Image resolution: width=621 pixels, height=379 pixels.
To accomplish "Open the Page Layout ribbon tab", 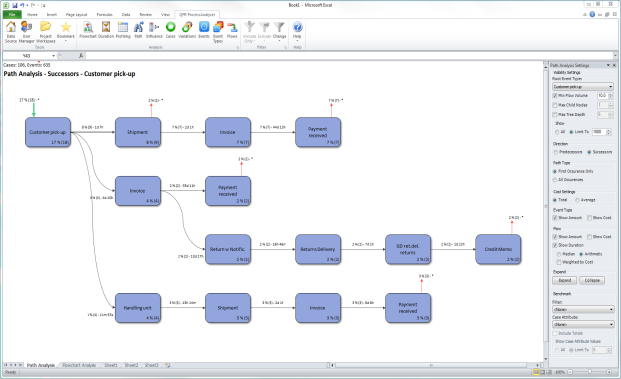I will [x=76, y=15].
